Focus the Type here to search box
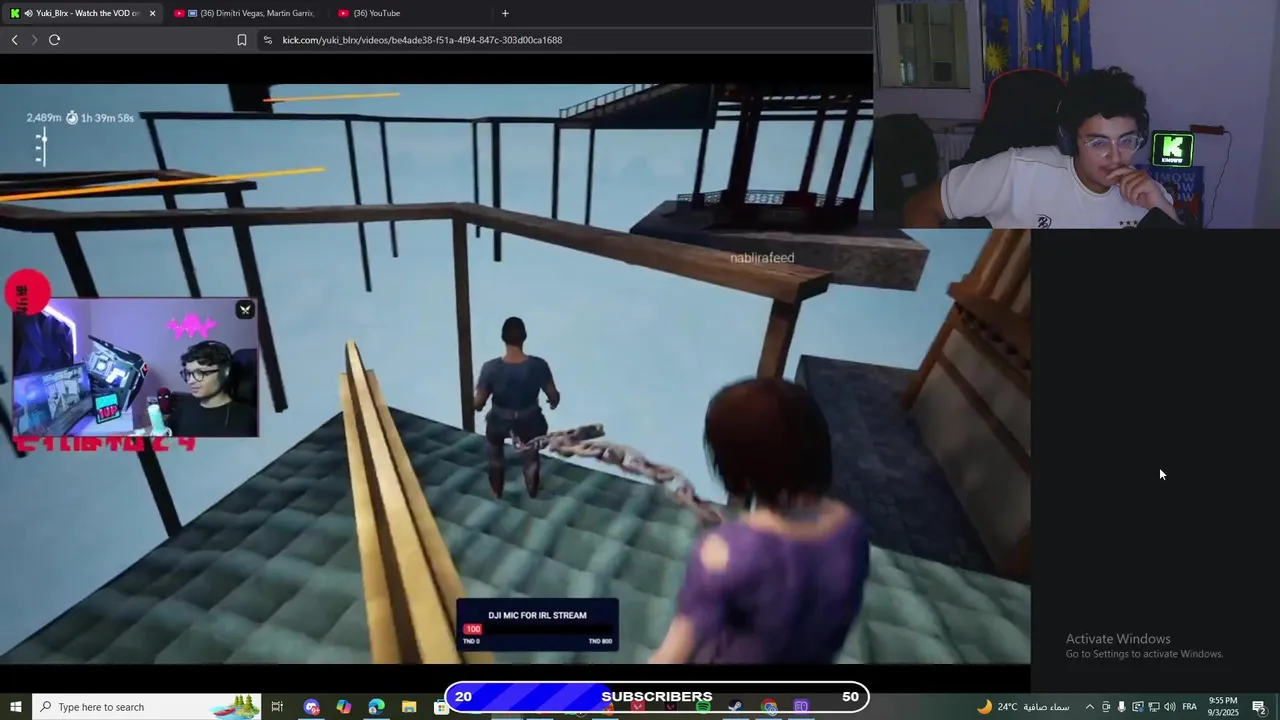Screen dimensions: 1280x720 click(146, 707)
